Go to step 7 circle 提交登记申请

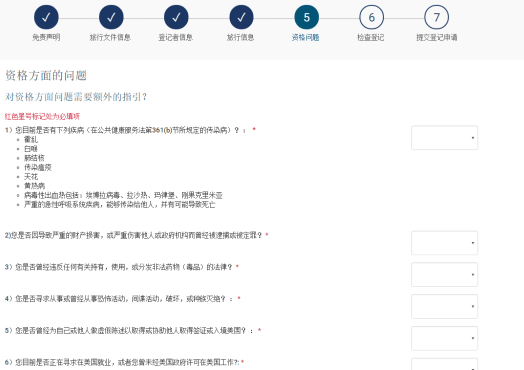click(x=436, y=17)
